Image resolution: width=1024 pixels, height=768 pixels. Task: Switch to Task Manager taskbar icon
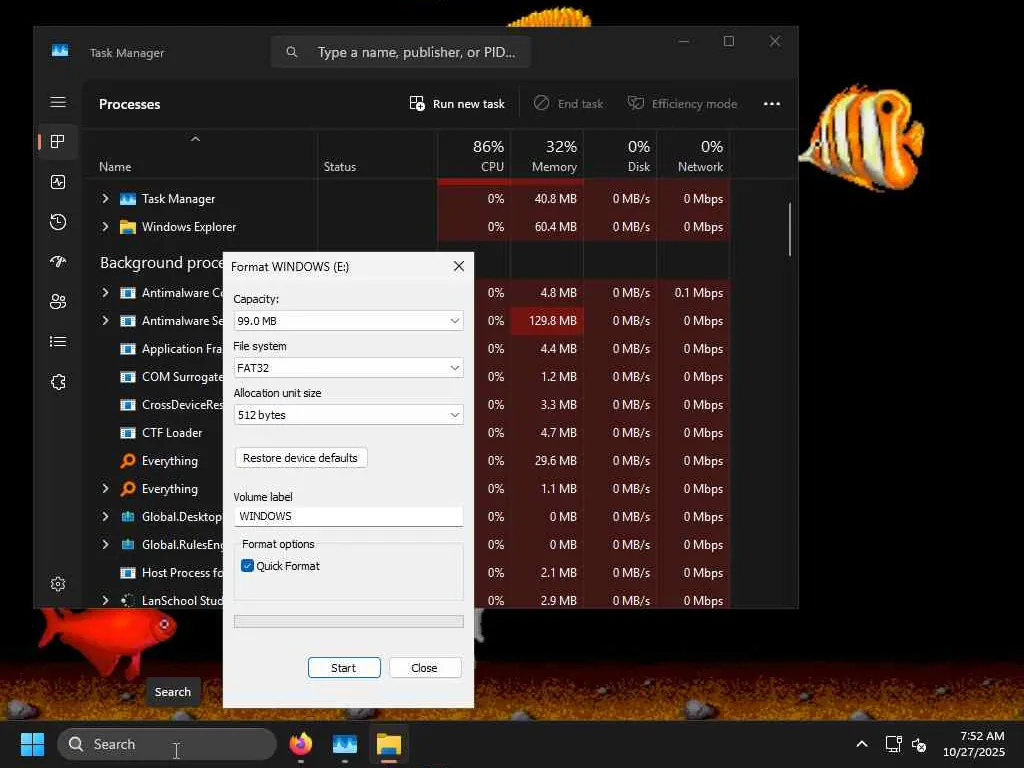[345, 744]
